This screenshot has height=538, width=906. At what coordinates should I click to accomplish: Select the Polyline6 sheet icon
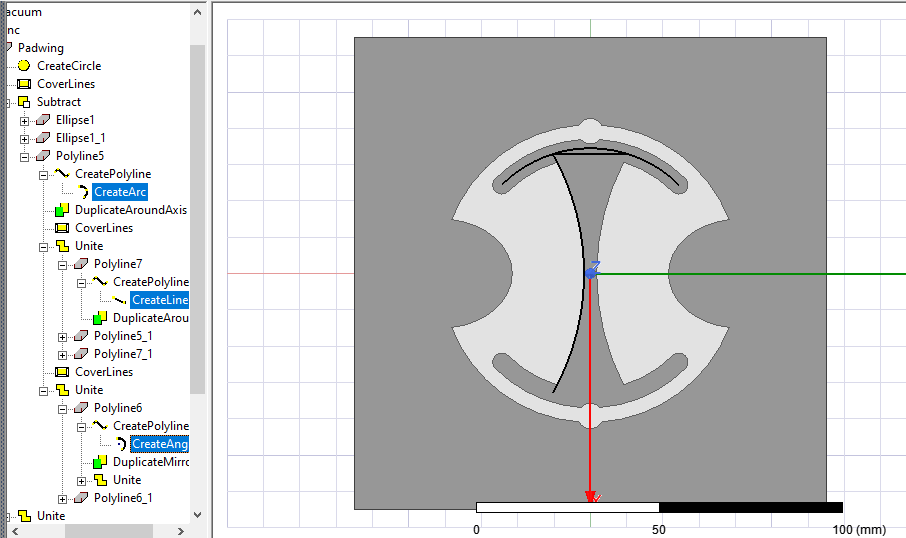[81, 407]
